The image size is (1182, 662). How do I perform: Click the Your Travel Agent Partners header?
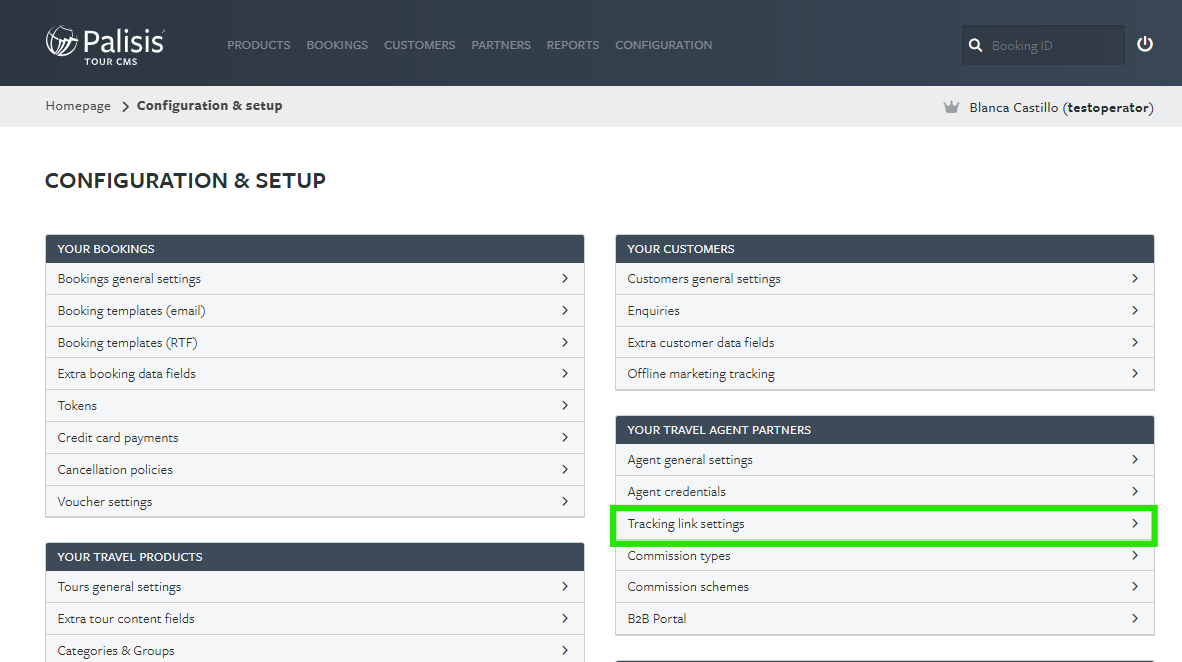pyautogui.click(x=885, y=430)
